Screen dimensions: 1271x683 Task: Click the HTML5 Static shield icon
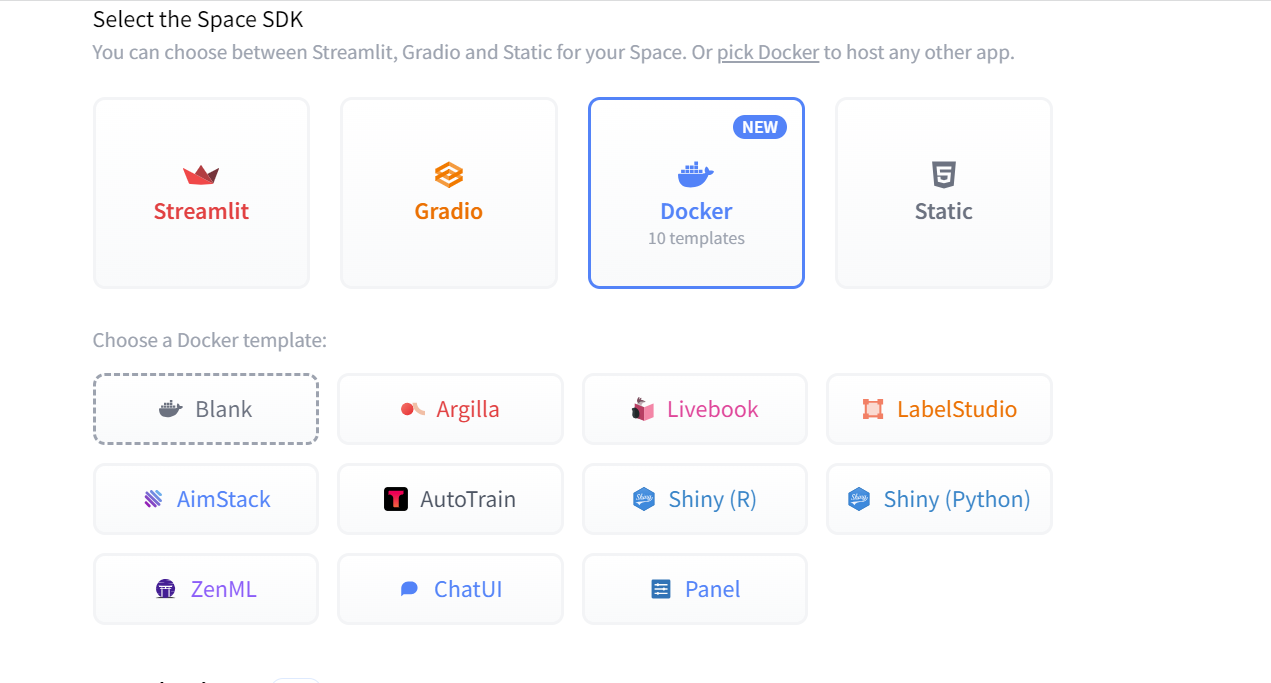(943, 175)
